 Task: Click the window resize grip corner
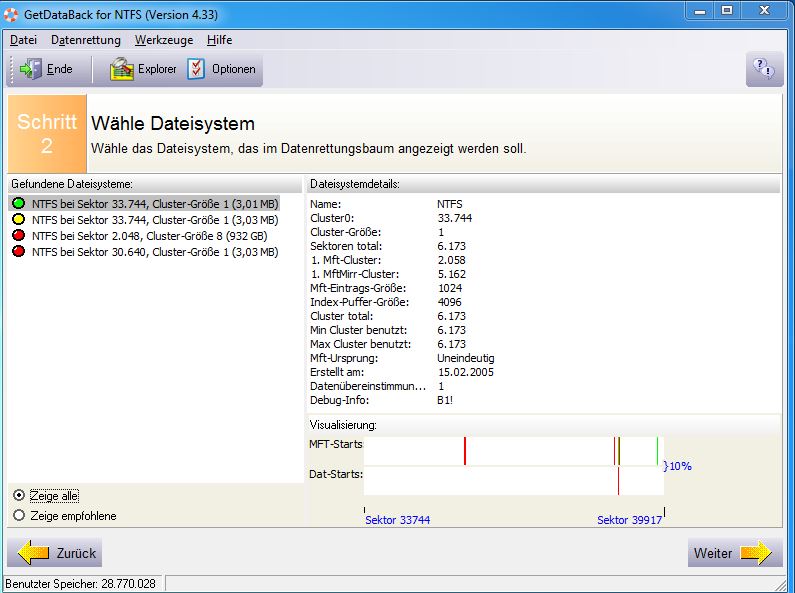click(x=781, y=584)
